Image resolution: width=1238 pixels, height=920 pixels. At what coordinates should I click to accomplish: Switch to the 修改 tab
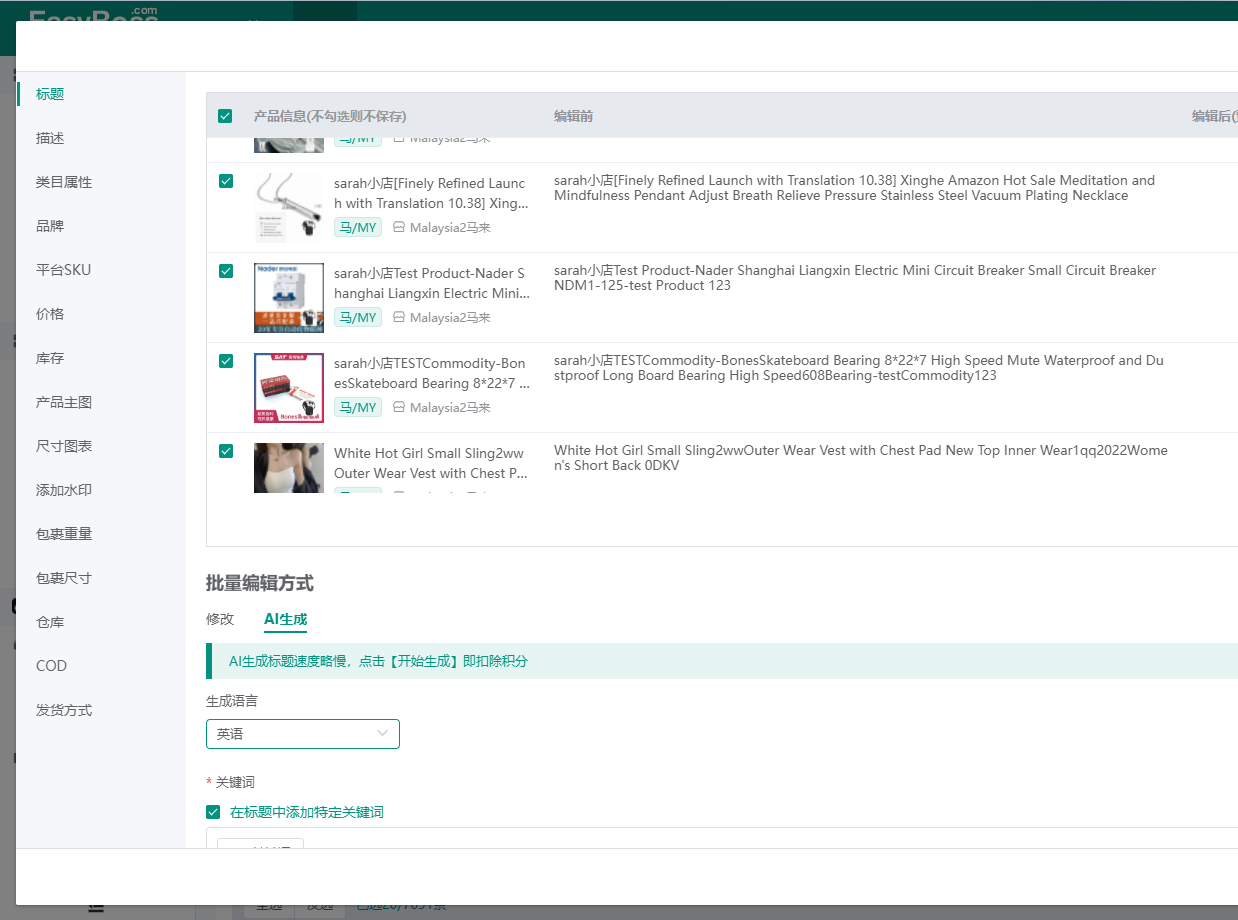(x=220, y=619)
